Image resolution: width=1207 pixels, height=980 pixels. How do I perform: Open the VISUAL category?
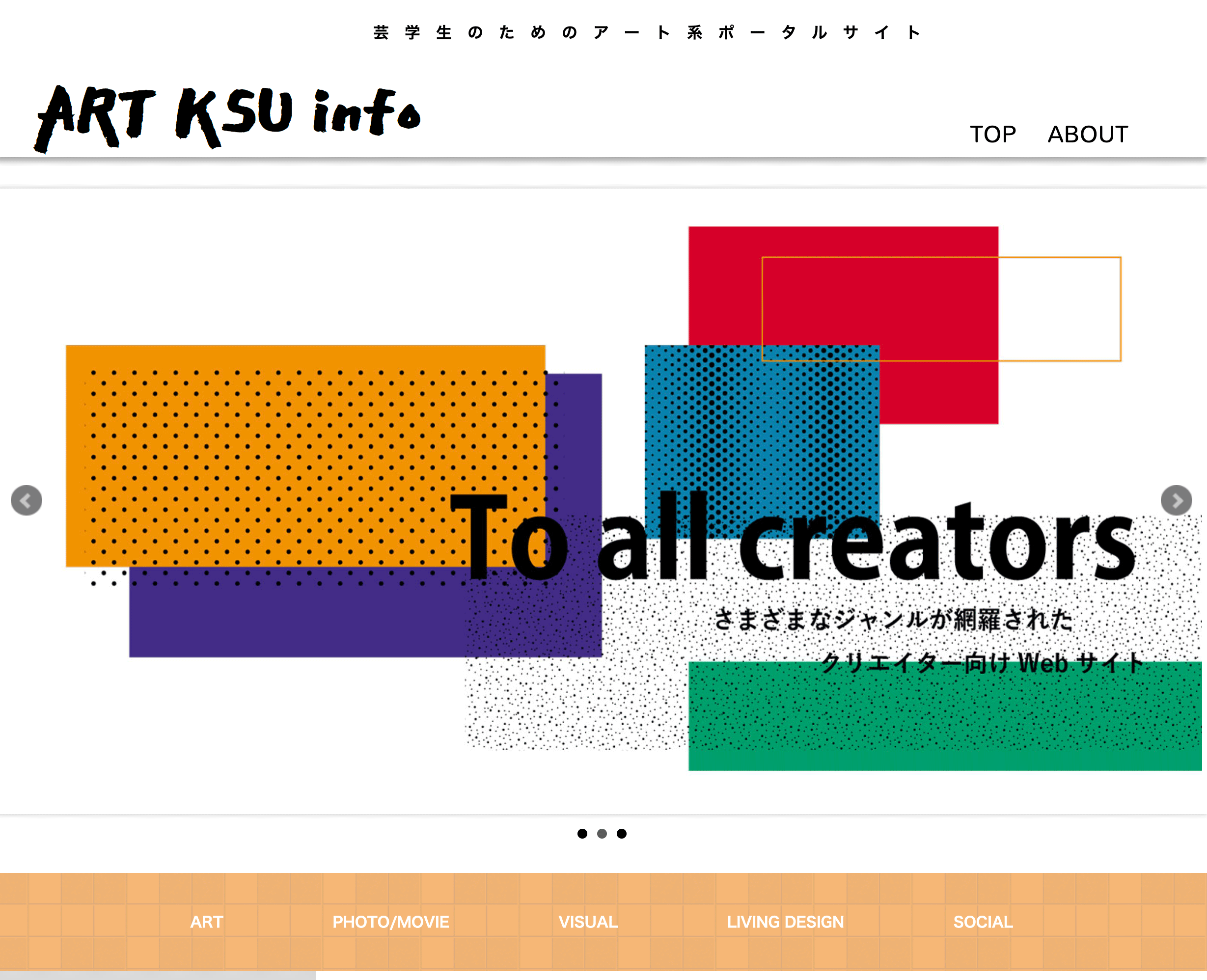(x=588, y=922)
